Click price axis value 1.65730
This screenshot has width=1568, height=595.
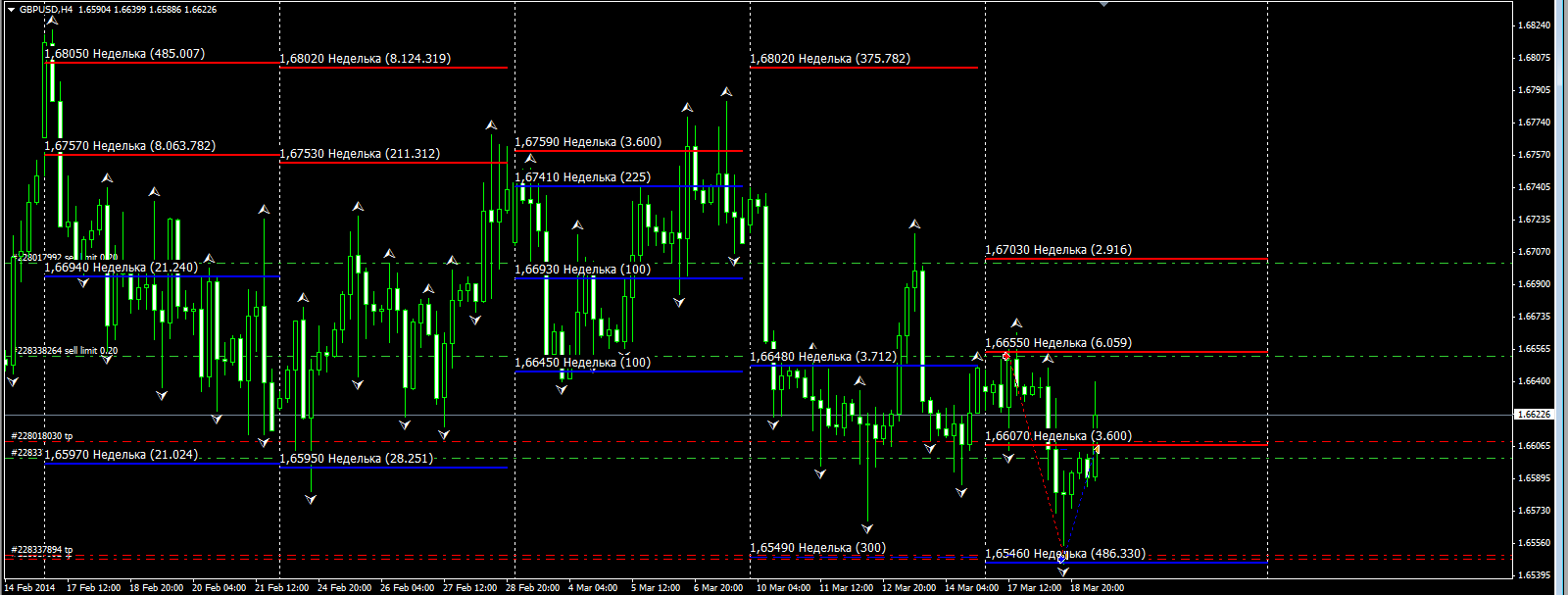1534,511
